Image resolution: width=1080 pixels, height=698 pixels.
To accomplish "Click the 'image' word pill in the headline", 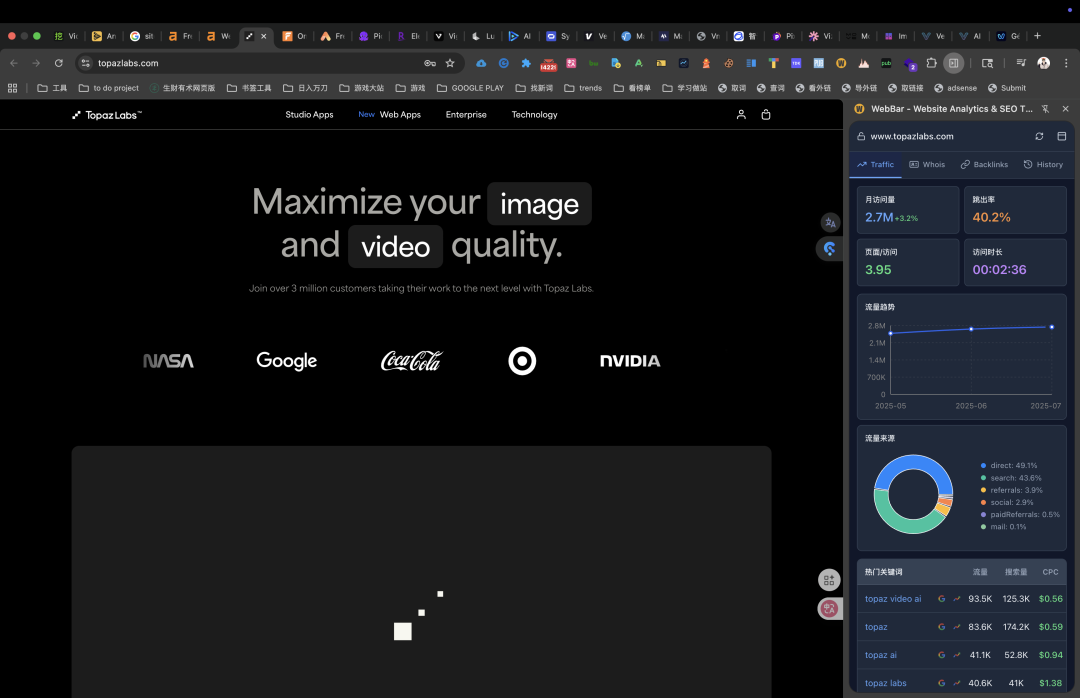I will pos(539,204).
